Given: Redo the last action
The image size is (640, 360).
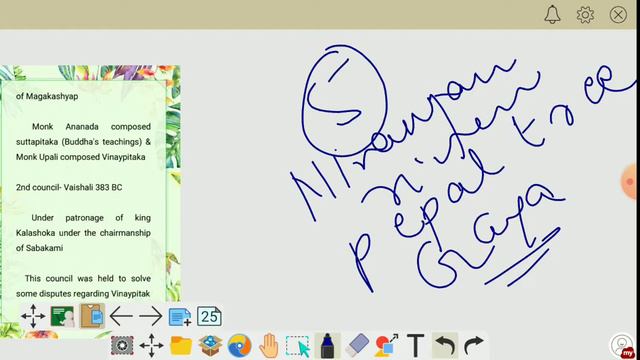Looking at the screenshot, I should point(474,346).
